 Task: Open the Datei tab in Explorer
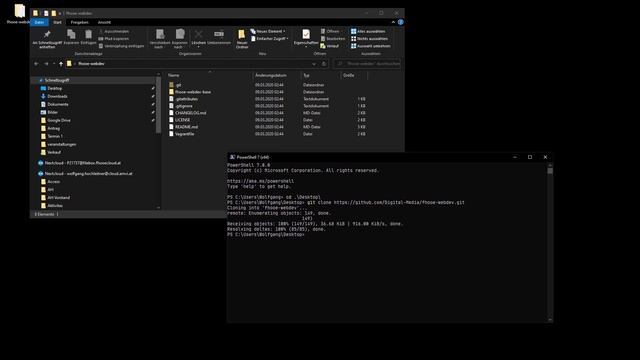(39, 22)
